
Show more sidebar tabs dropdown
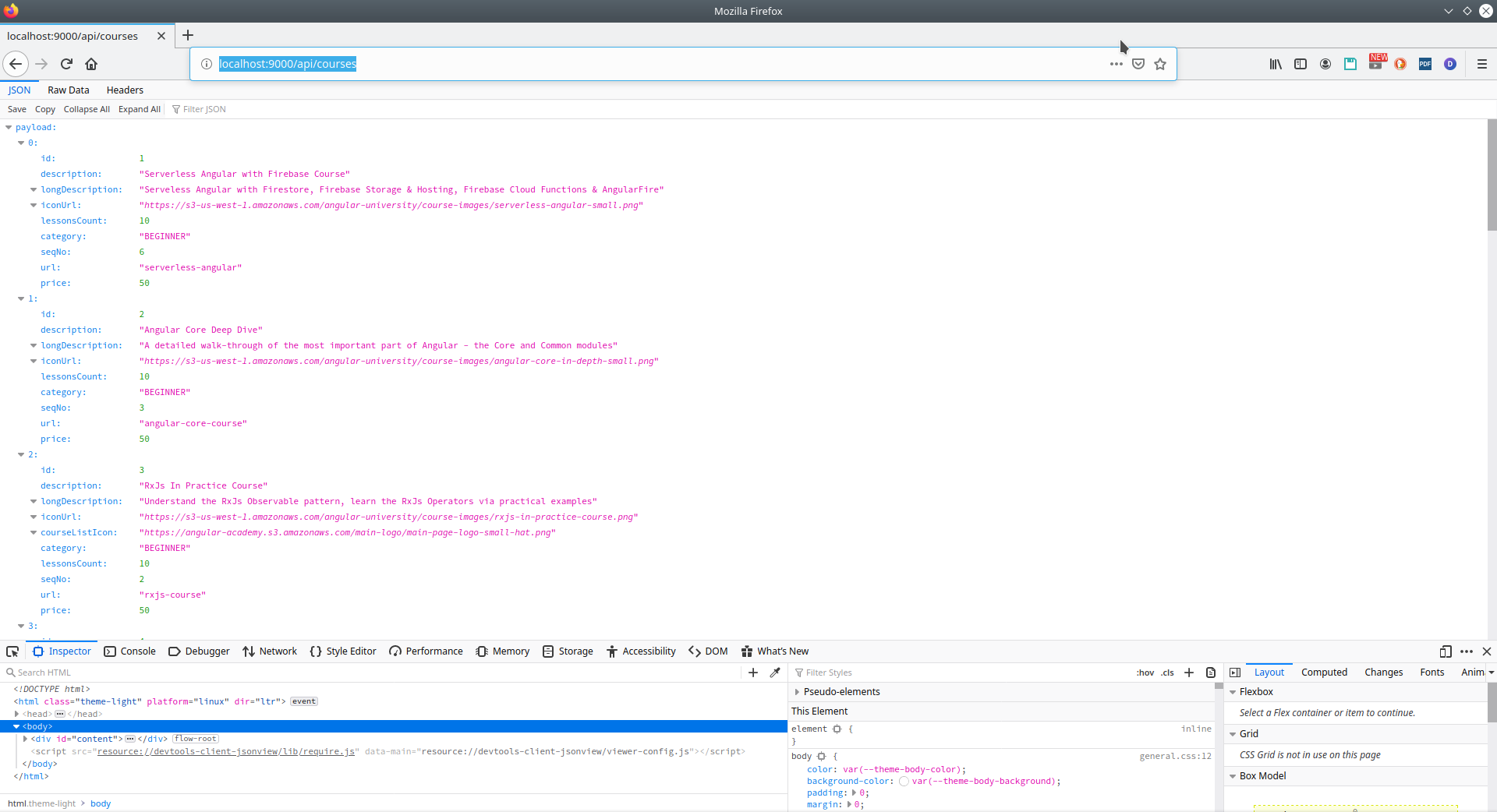[1491, 673]
